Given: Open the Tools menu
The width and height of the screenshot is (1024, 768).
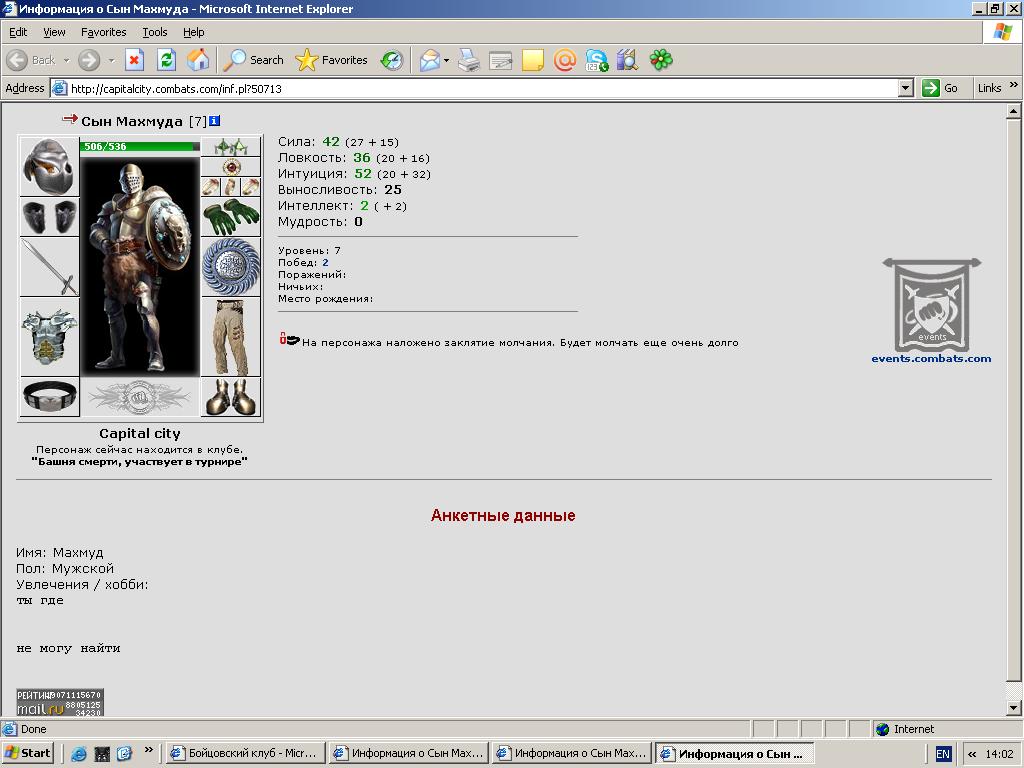Looking at the screenshot, I should click(x=155, y=32).
